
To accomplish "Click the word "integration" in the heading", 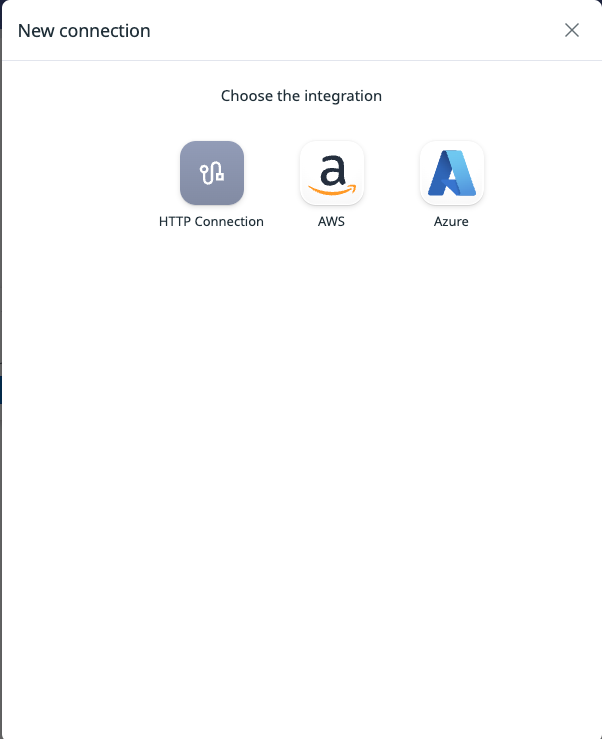I will [343, 96].
